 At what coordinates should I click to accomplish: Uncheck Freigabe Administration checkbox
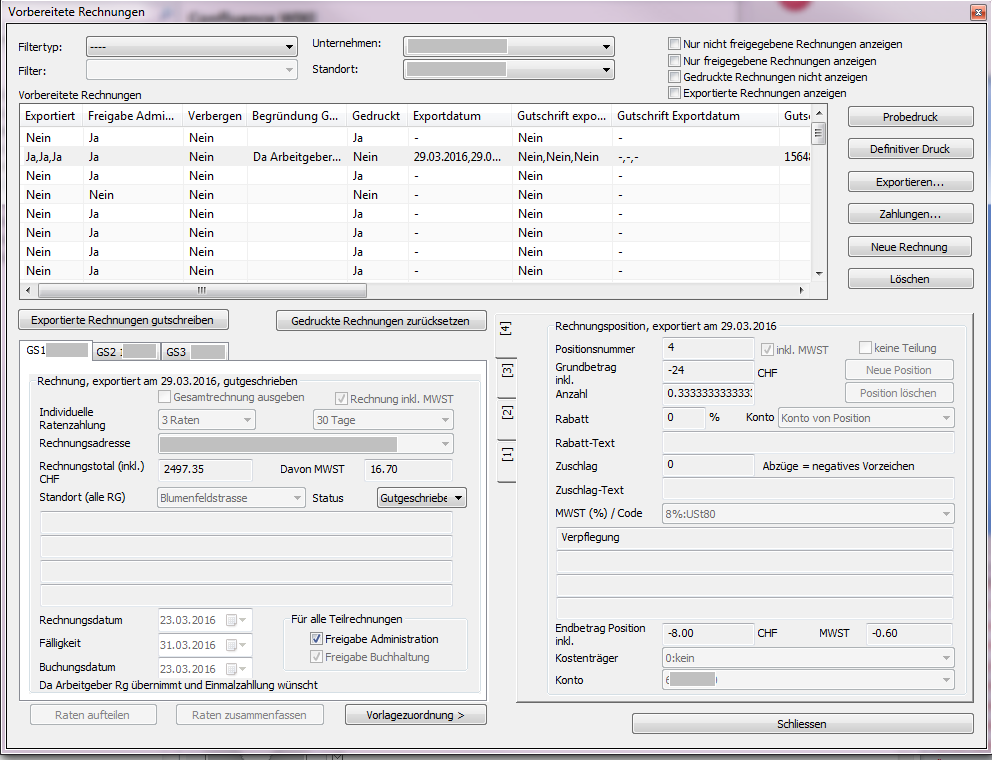coord(317,639)
